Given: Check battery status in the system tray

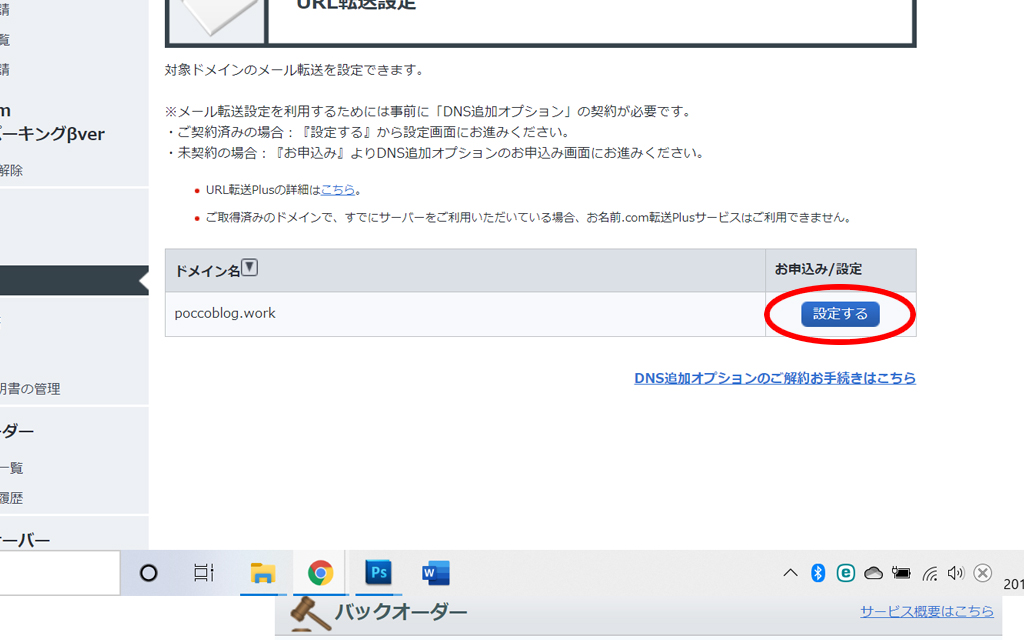Looking at the screenshot, I should coord(902,573).
